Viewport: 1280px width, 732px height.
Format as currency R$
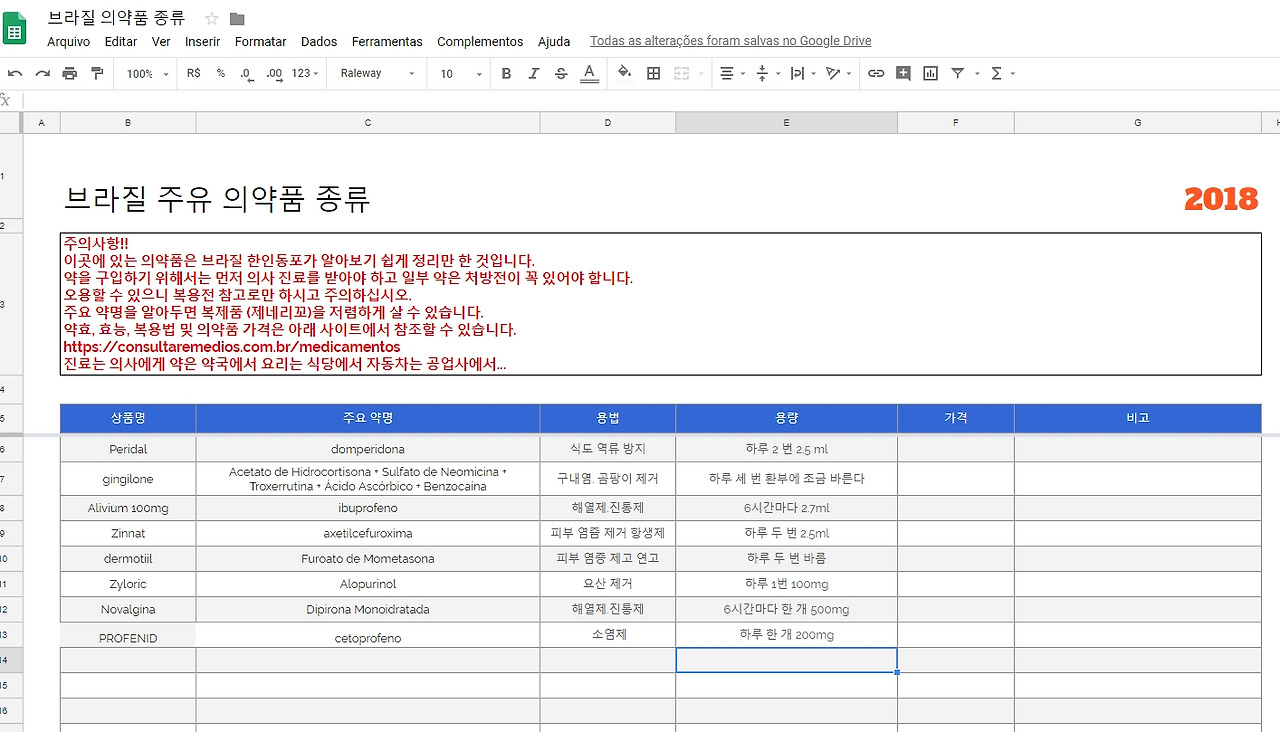coord(194,73)
